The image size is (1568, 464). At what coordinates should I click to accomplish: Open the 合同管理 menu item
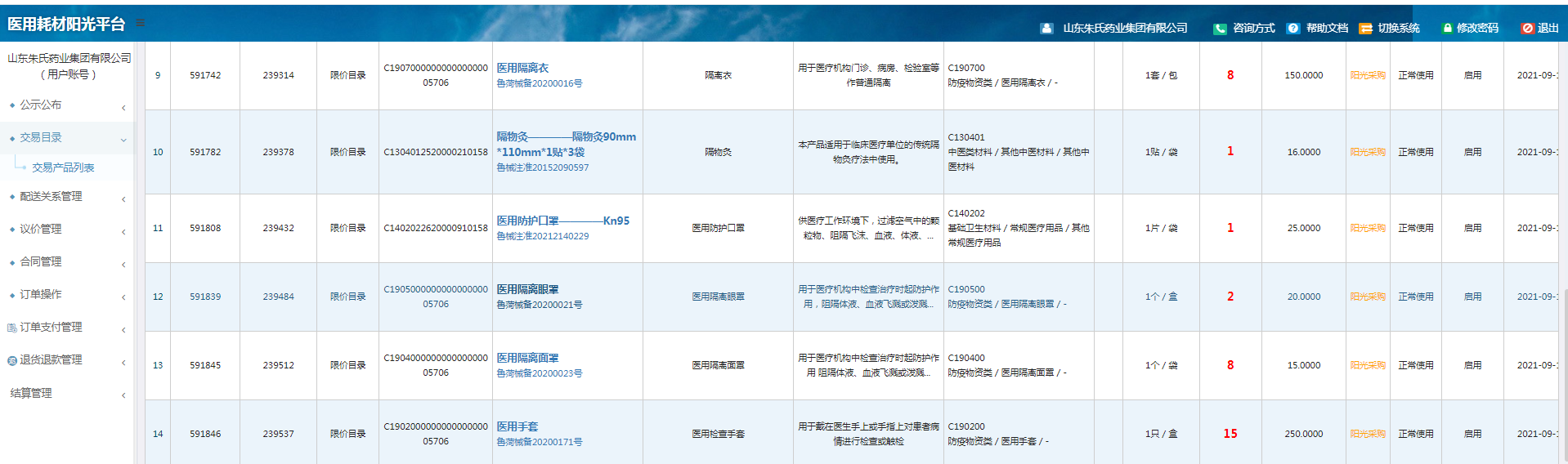41,262
